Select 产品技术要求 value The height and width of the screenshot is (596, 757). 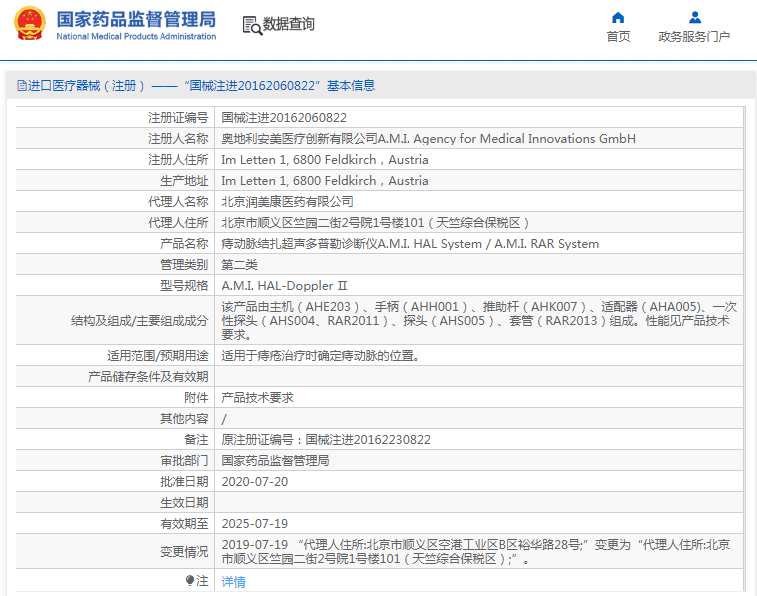tap(257, 398)
